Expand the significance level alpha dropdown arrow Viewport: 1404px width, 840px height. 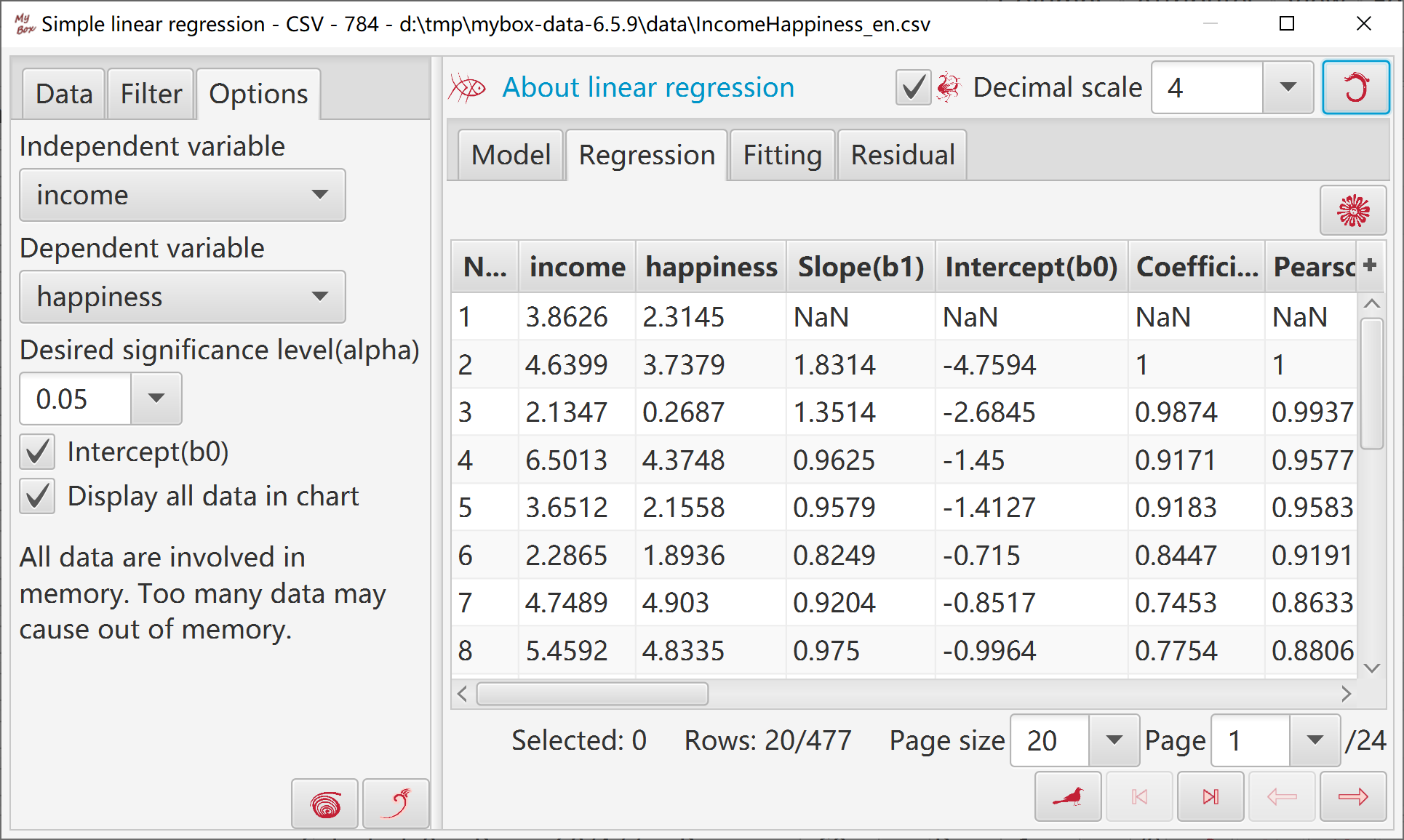tap(156, 399)
